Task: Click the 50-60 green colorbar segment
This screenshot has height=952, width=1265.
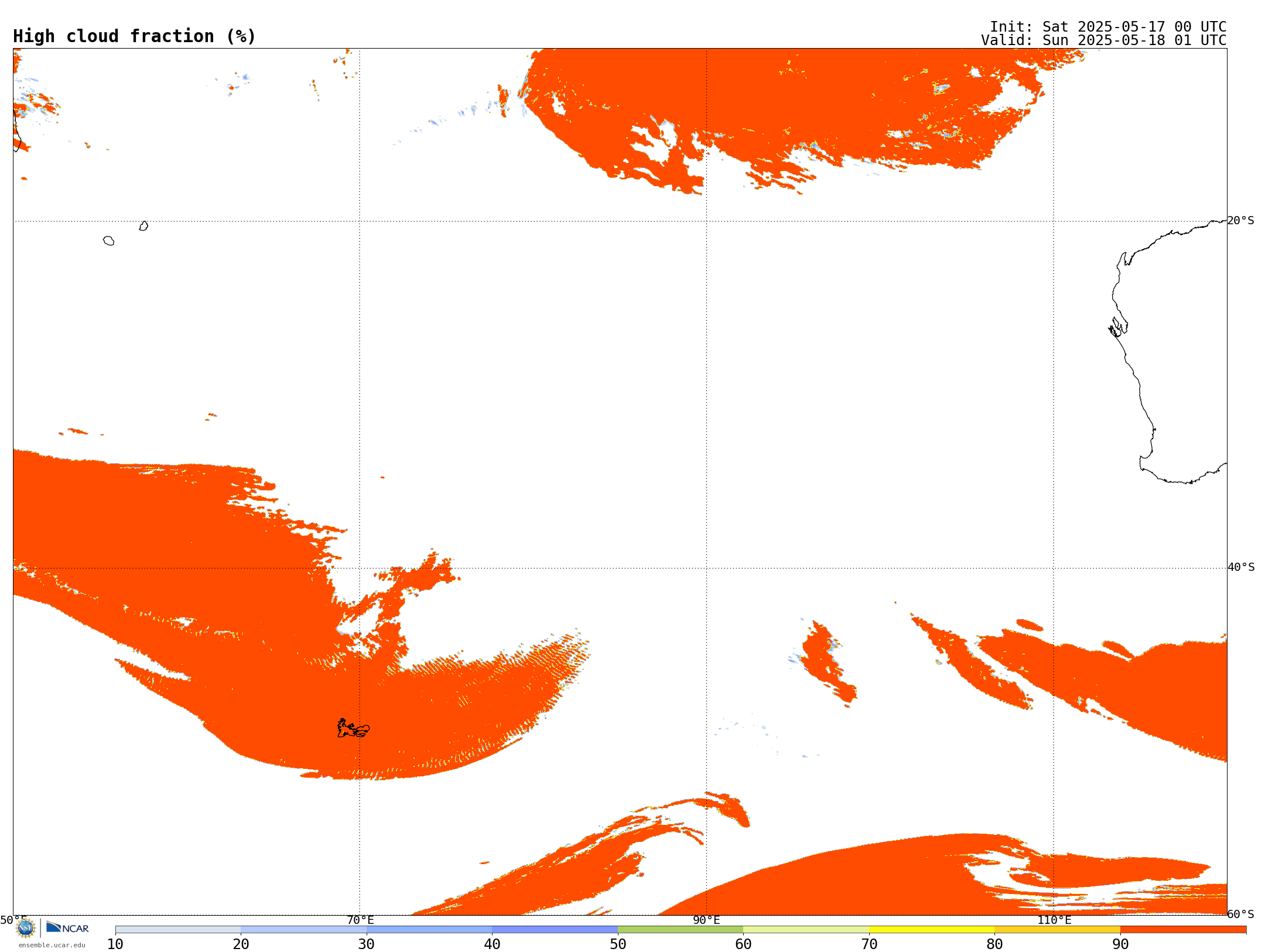Action: click(681, 930)
